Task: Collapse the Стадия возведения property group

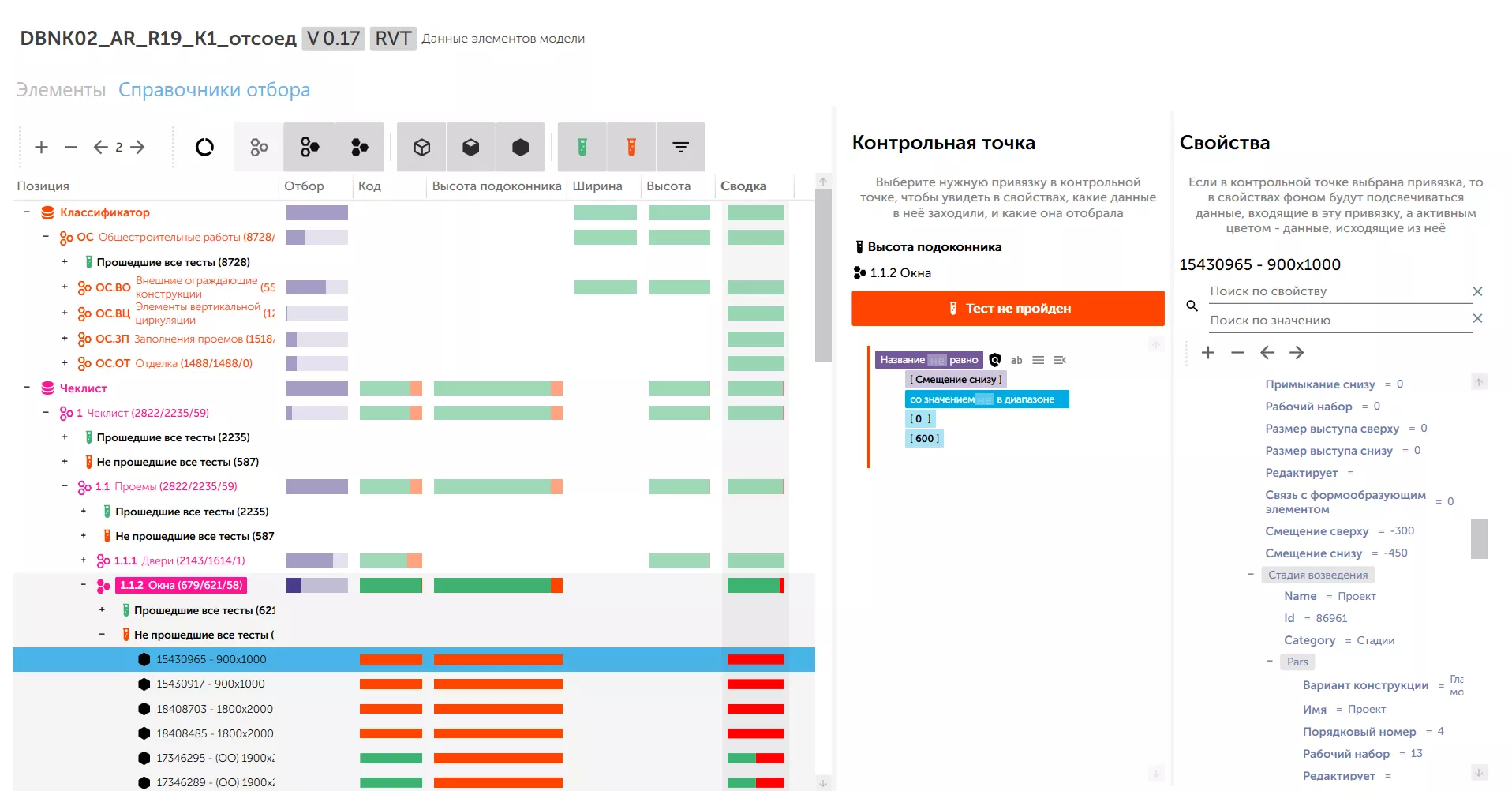Action: coord(1251,575)
